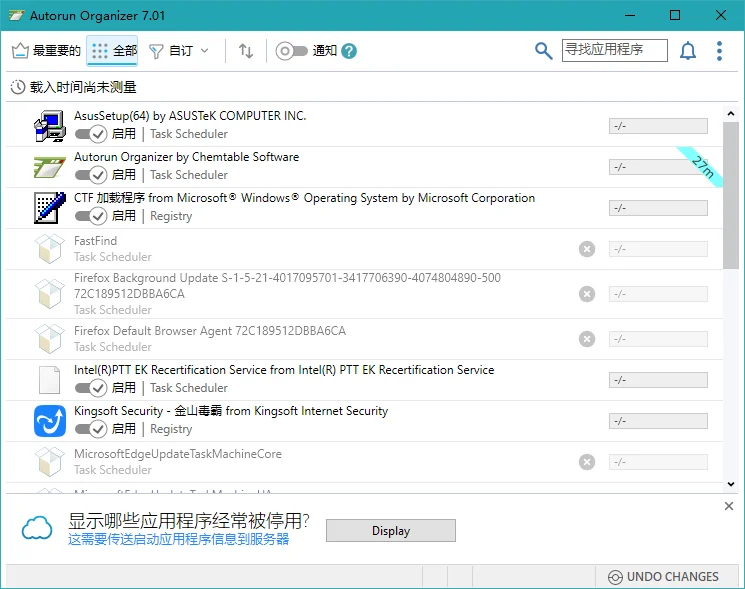The width and height of the screenshot is (745, 589).
Task: Select the Autorun Organizer by Chemtable Software title
Action: point(186,157)
